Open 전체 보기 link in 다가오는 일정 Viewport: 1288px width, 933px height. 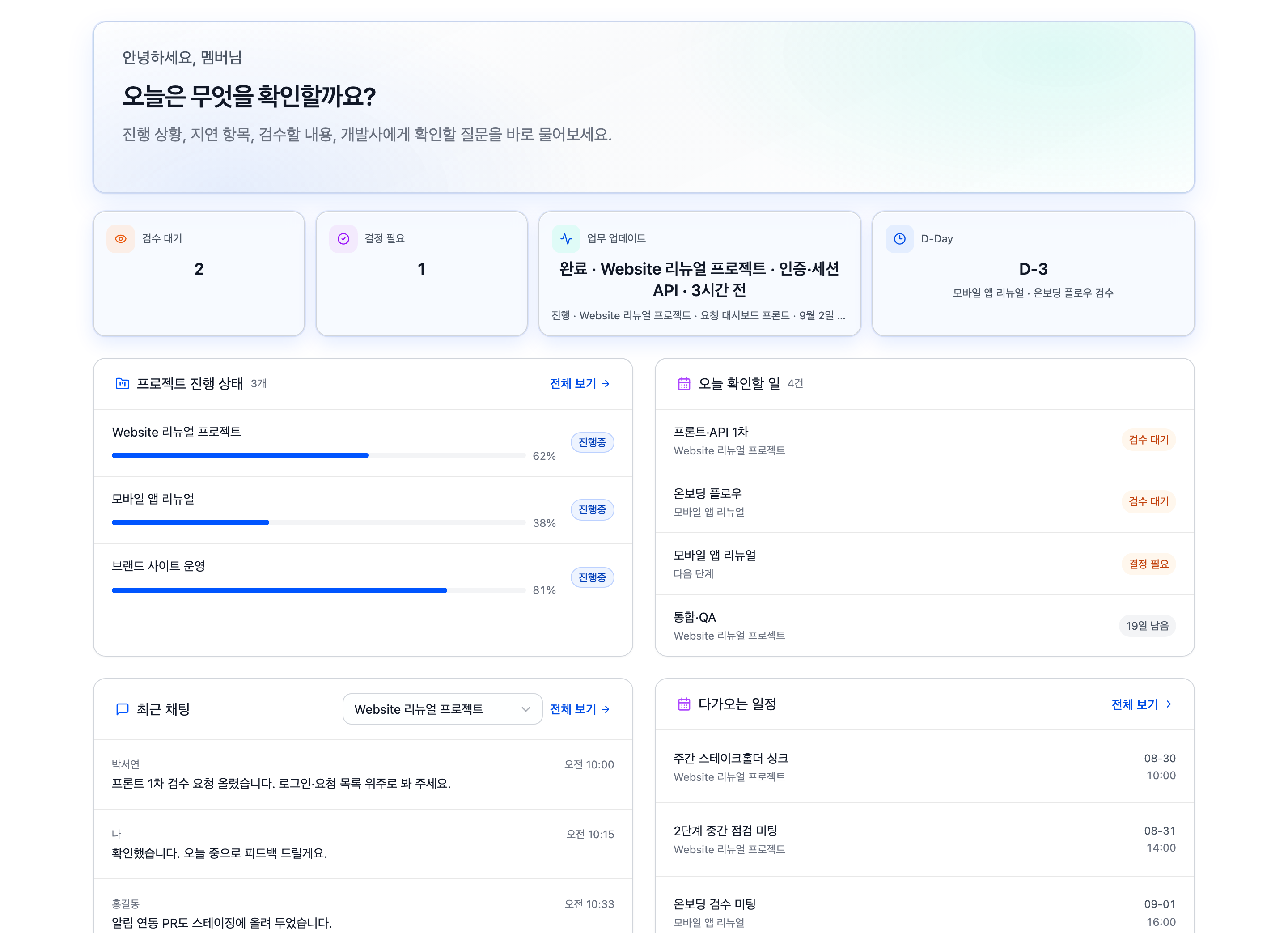1141,704
